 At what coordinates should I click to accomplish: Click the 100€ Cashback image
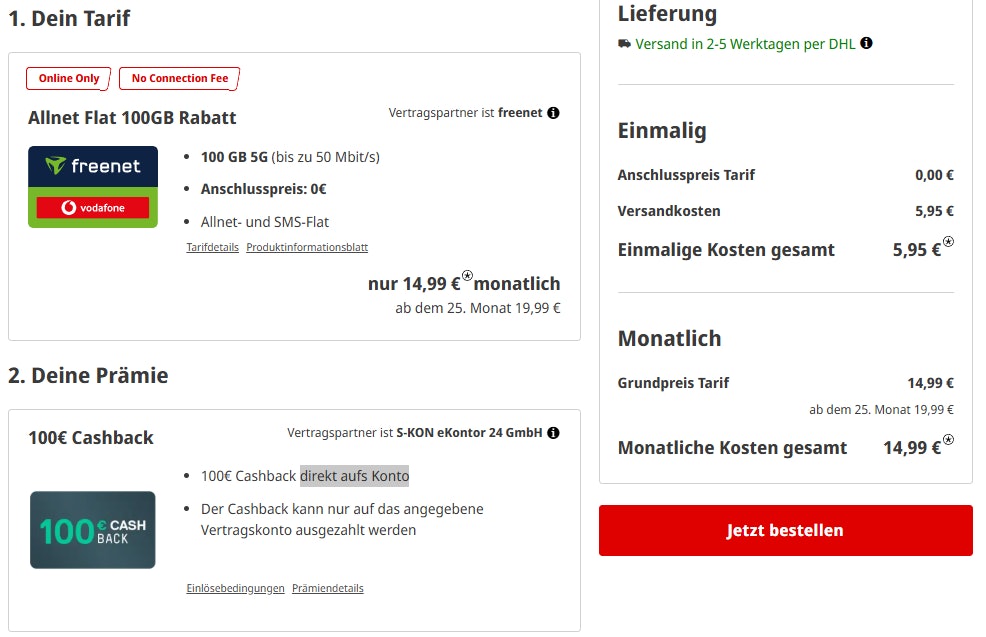coord(93,530)
